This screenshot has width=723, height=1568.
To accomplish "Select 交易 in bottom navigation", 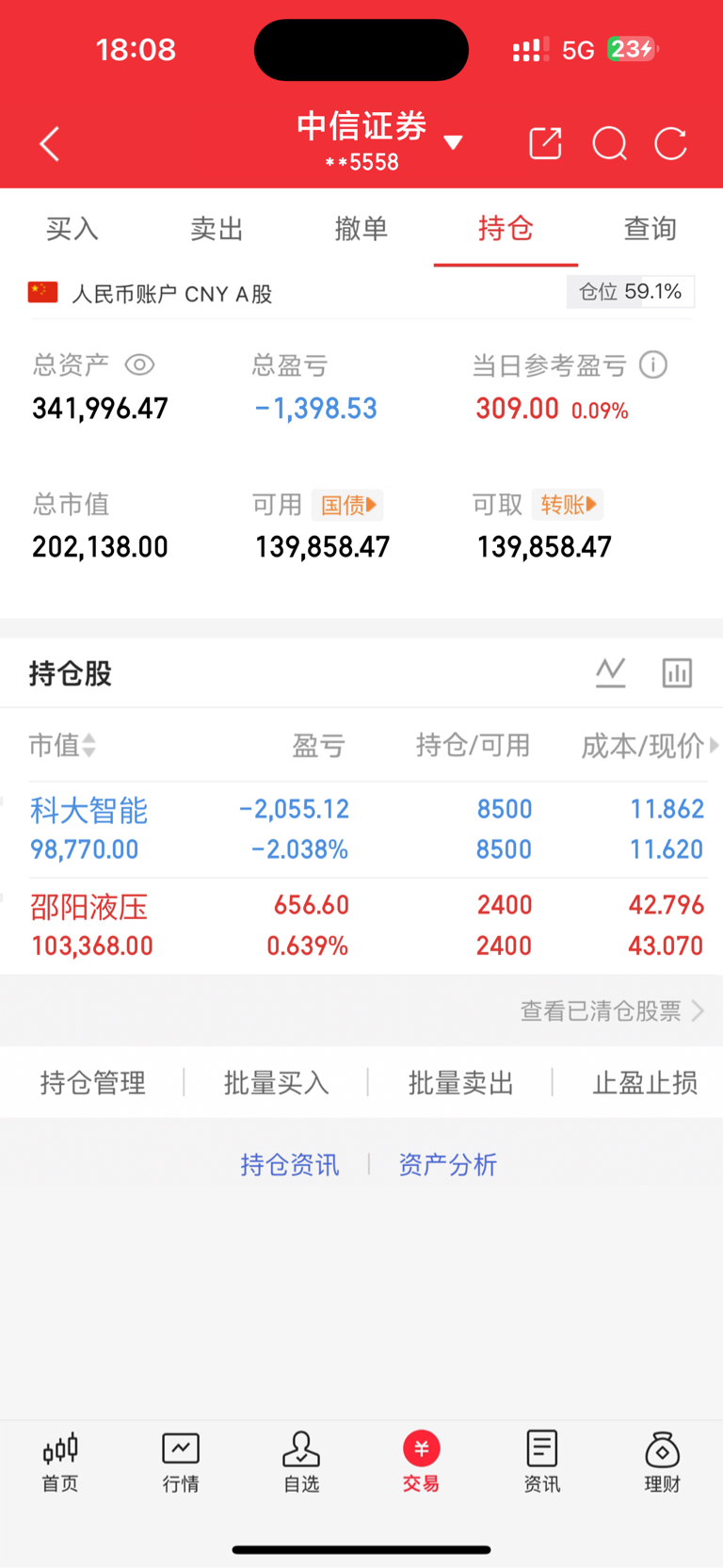I will pos(422,1463).
